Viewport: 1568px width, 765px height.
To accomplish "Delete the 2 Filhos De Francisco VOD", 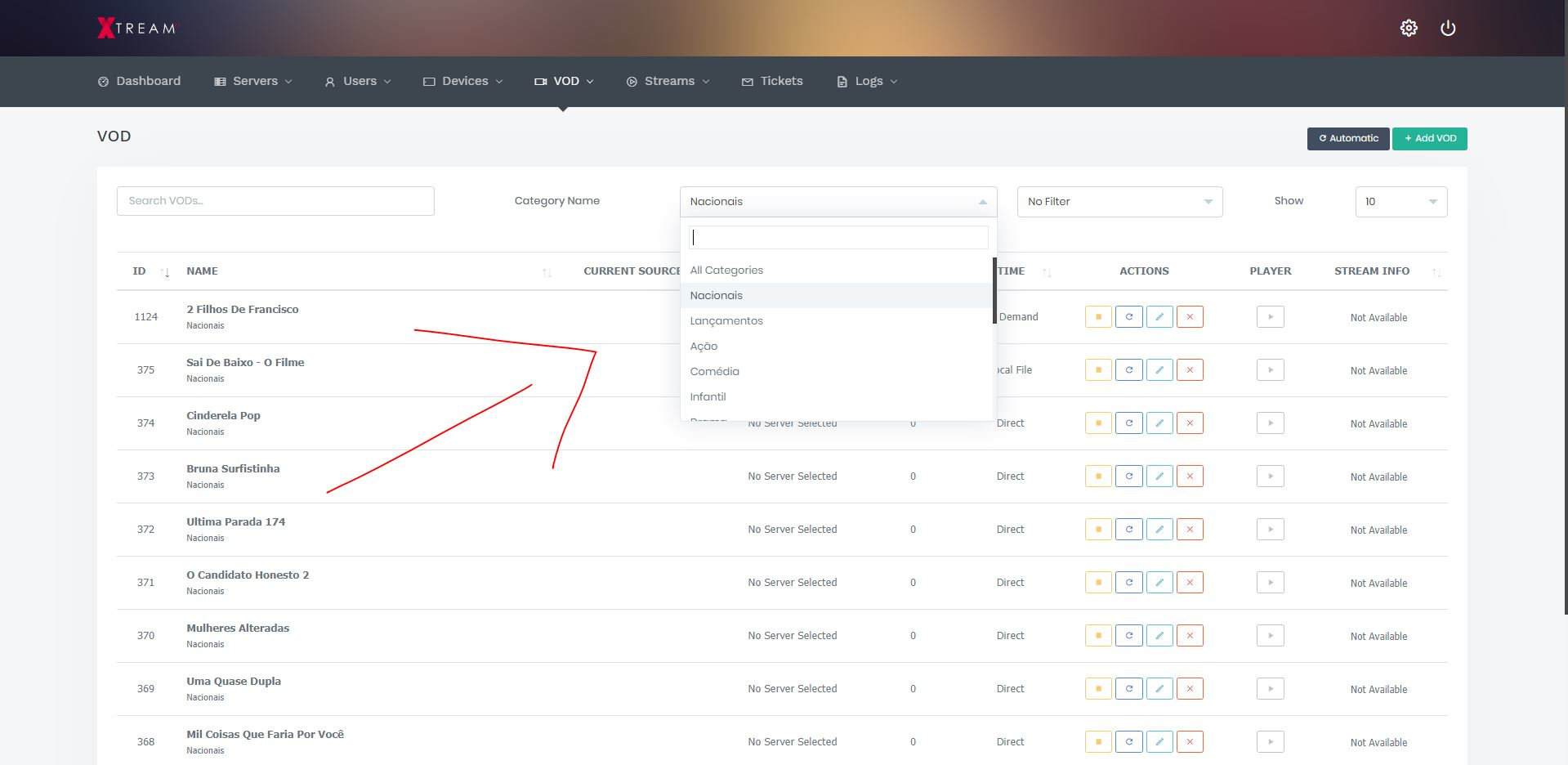I will coord(1190,317).
